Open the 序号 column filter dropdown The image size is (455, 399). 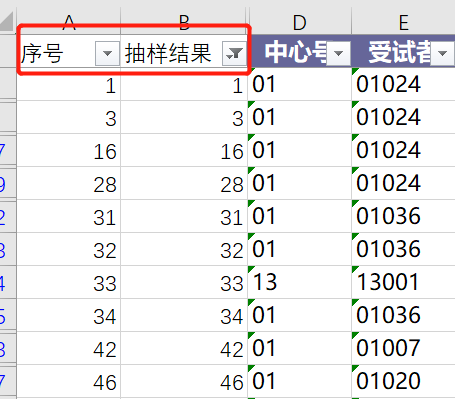[107, 53]
